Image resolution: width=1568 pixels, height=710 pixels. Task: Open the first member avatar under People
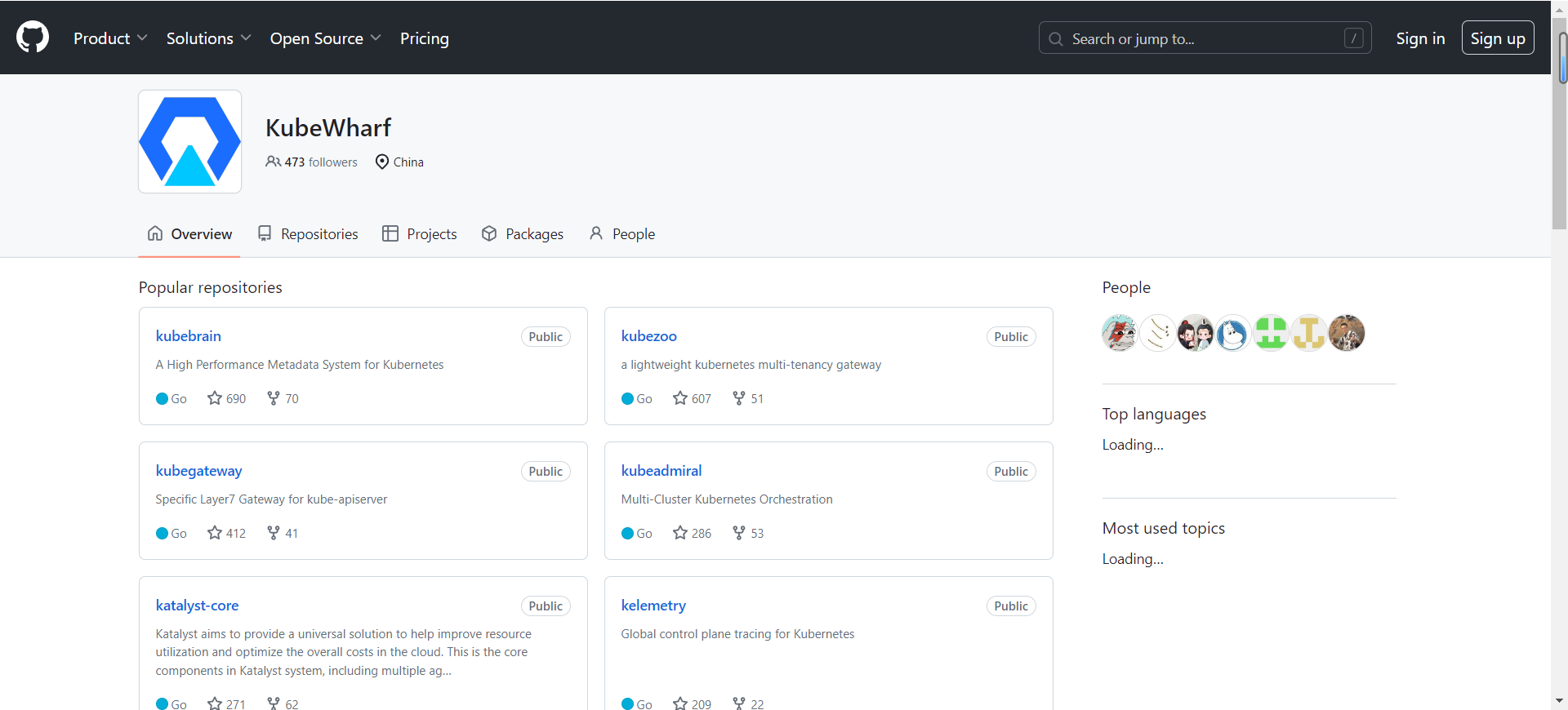1120,333
